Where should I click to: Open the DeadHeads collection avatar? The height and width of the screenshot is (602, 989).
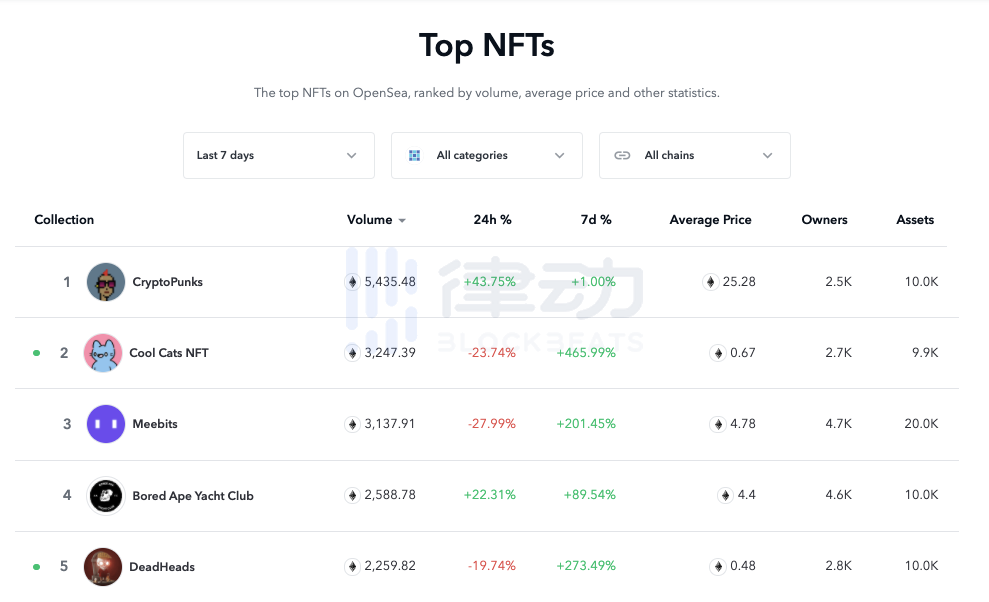[x=103, y=565]
